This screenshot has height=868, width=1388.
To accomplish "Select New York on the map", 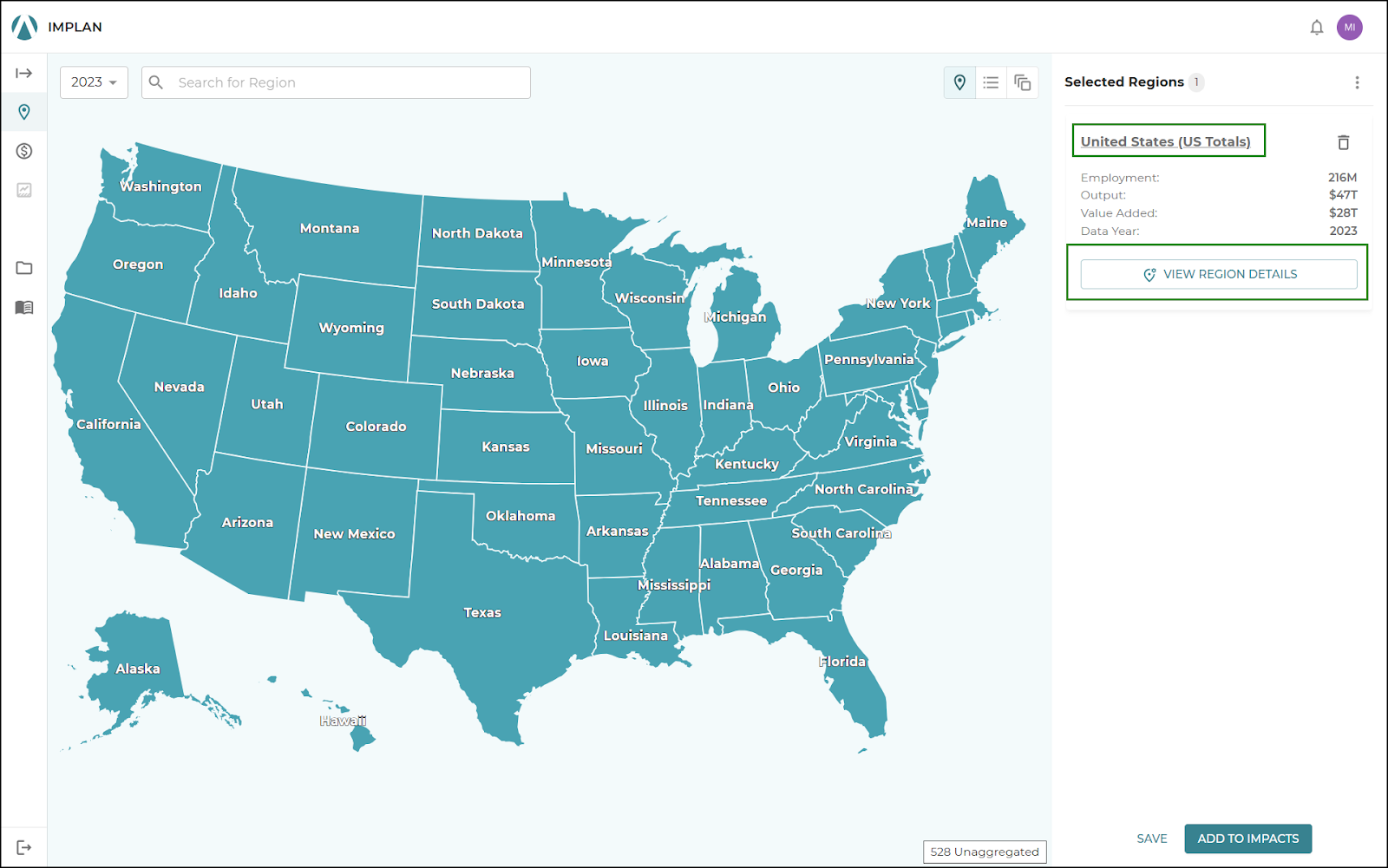I will tap(898, 303).
